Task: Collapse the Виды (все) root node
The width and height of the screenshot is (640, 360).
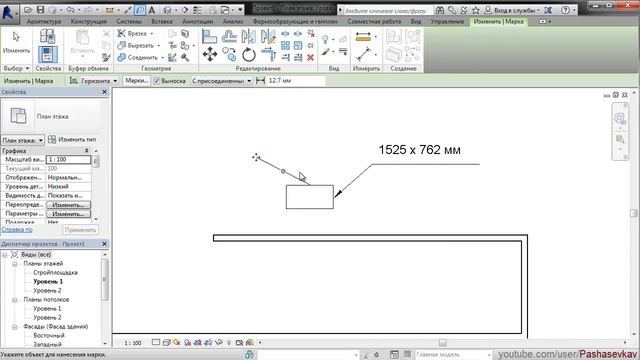Action: coord(5,255)
